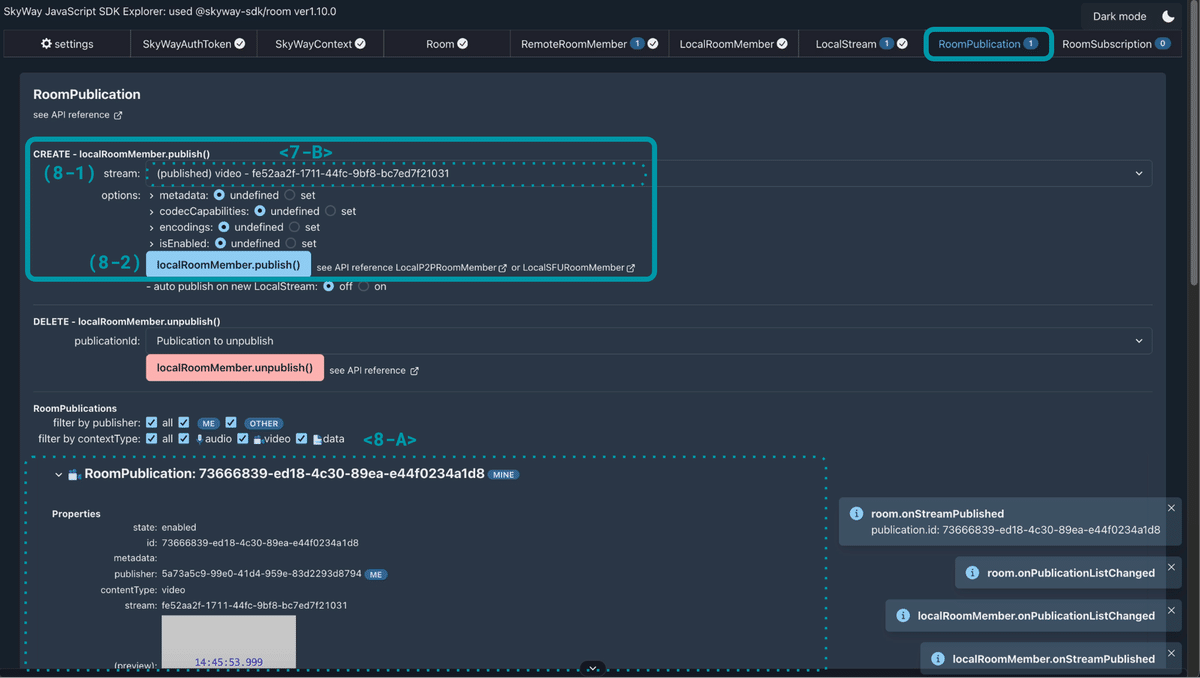Image resolution: width=1200 pixels, height=678 pixels.
Task: Toggle dark mode with the moon icon
Action: pyautogui.click(x=1165, y=16)
